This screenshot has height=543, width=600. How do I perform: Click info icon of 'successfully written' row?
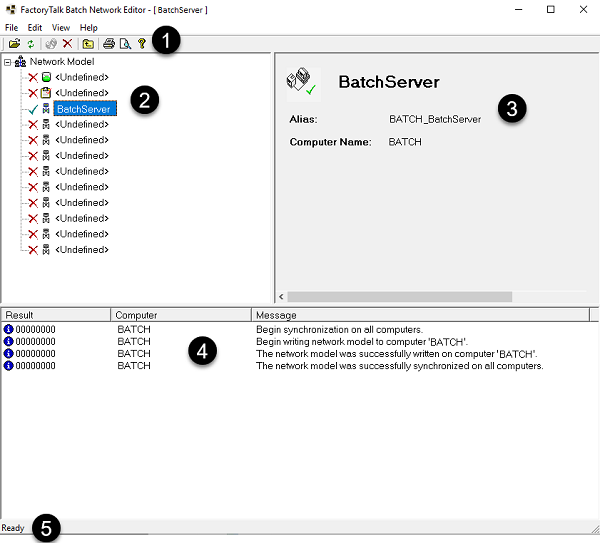(x=8, y=354)
